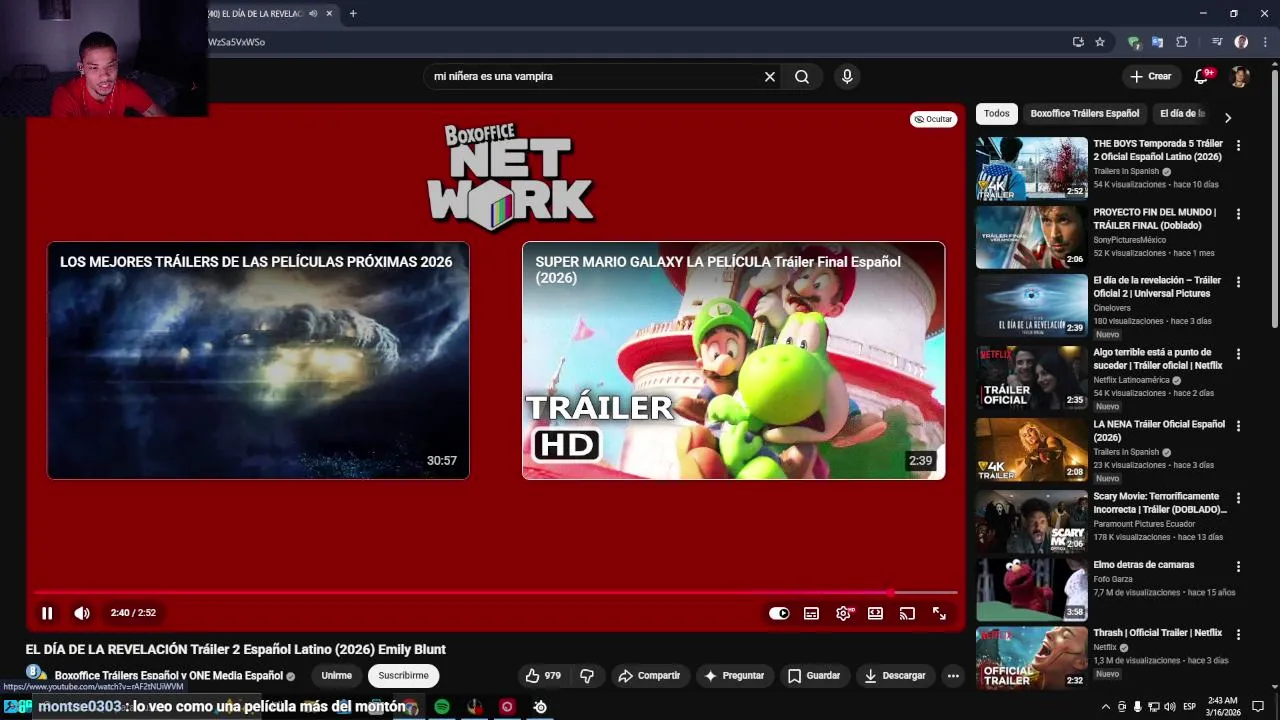The height and width of the screenshot is (720, 1280).
Task: Open options menu for THE BOYS Temporada 5 video
Action: click(1238, 146)
